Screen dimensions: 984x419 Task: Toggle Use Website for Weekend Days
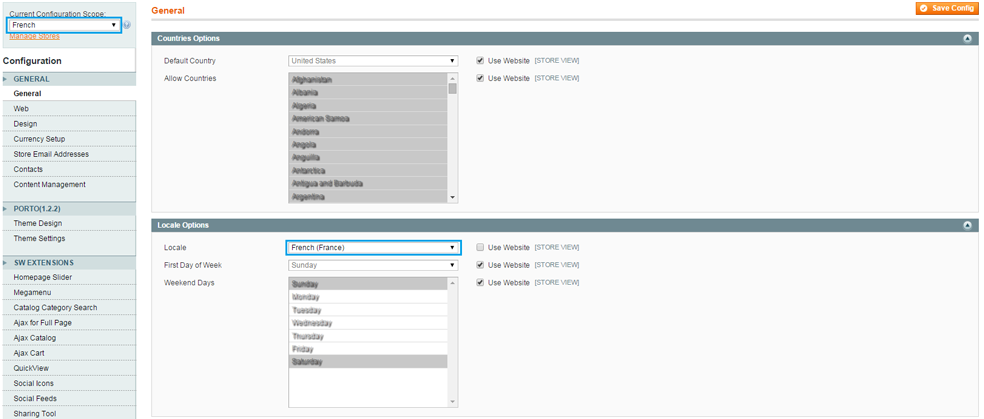coord(481,283)
